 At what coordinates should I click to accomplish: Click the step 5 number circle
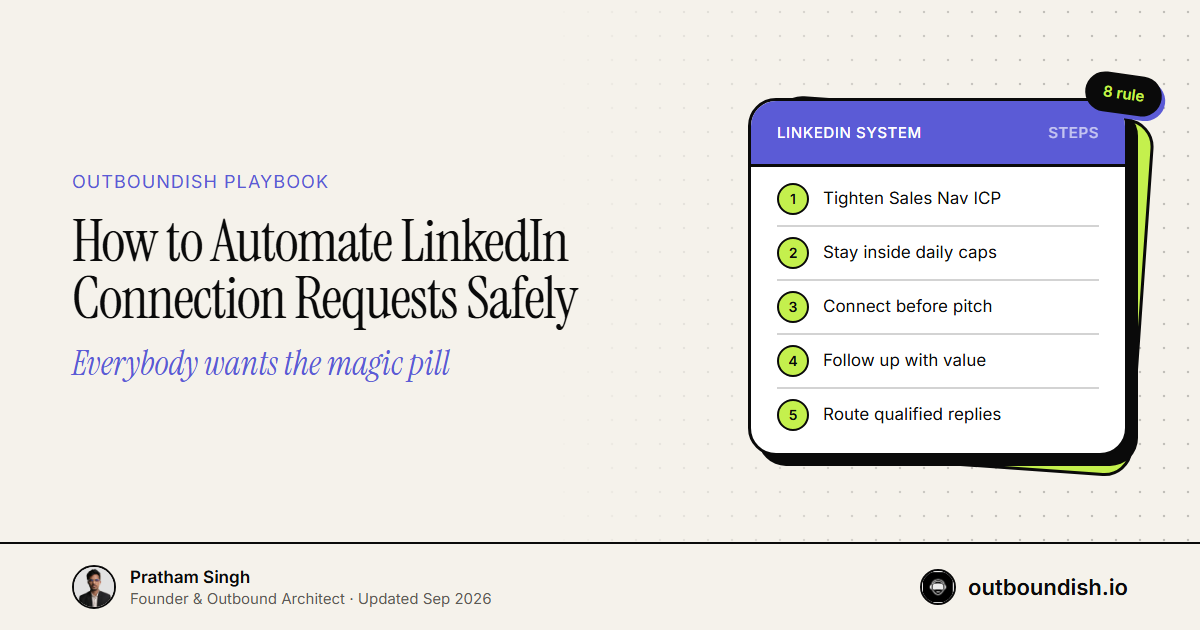click(x=793, y=414)
